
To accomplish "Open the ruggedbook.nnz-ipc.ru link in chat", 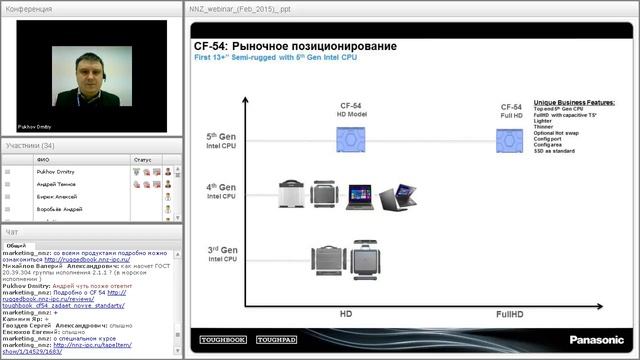I will click(x=87, y=260).
